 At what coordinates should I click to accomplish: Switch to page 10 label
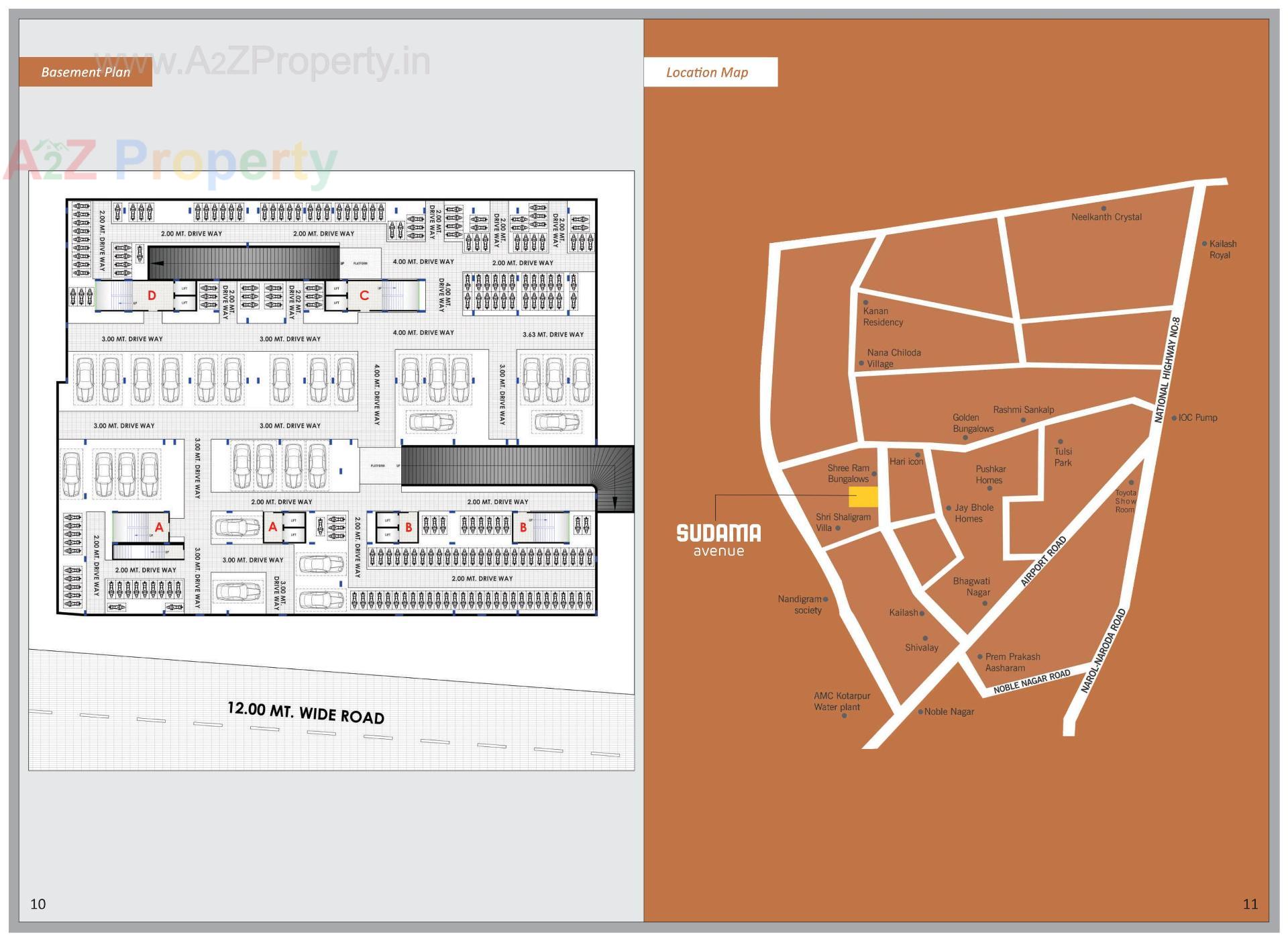(39, 902)
